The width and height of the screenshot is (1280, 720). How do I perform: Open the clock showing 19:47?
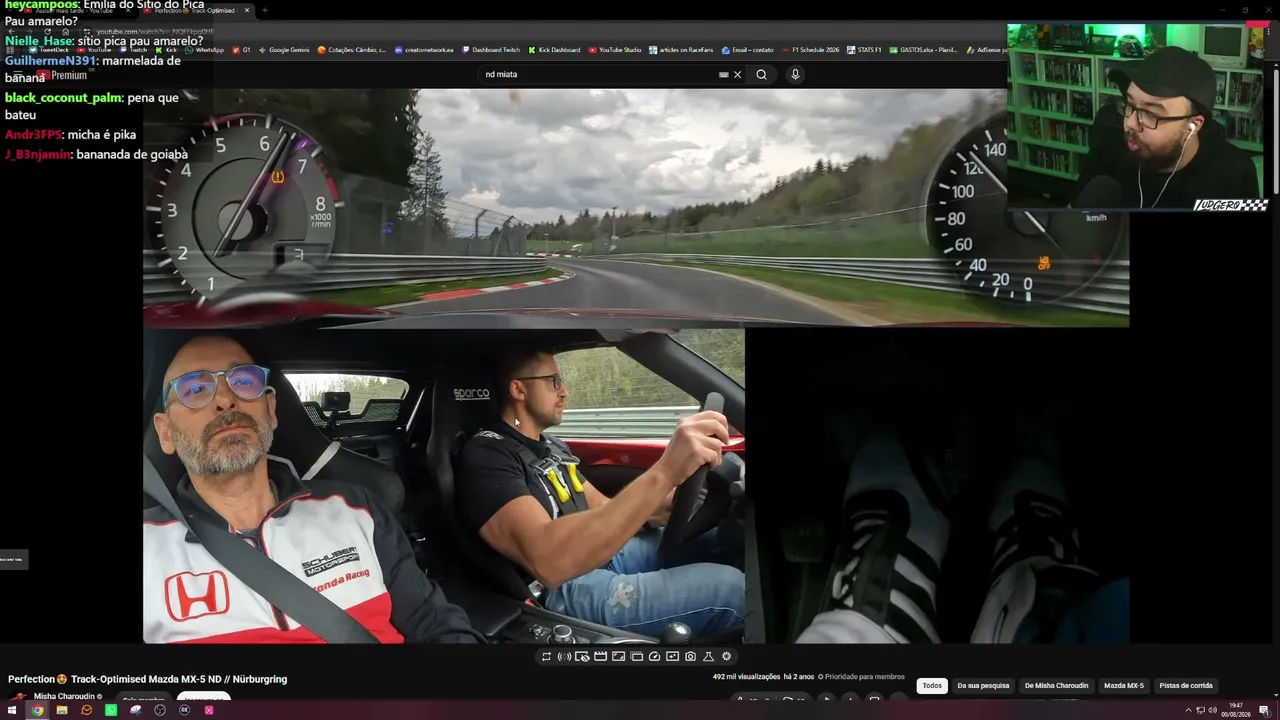tap(1236, 710)
